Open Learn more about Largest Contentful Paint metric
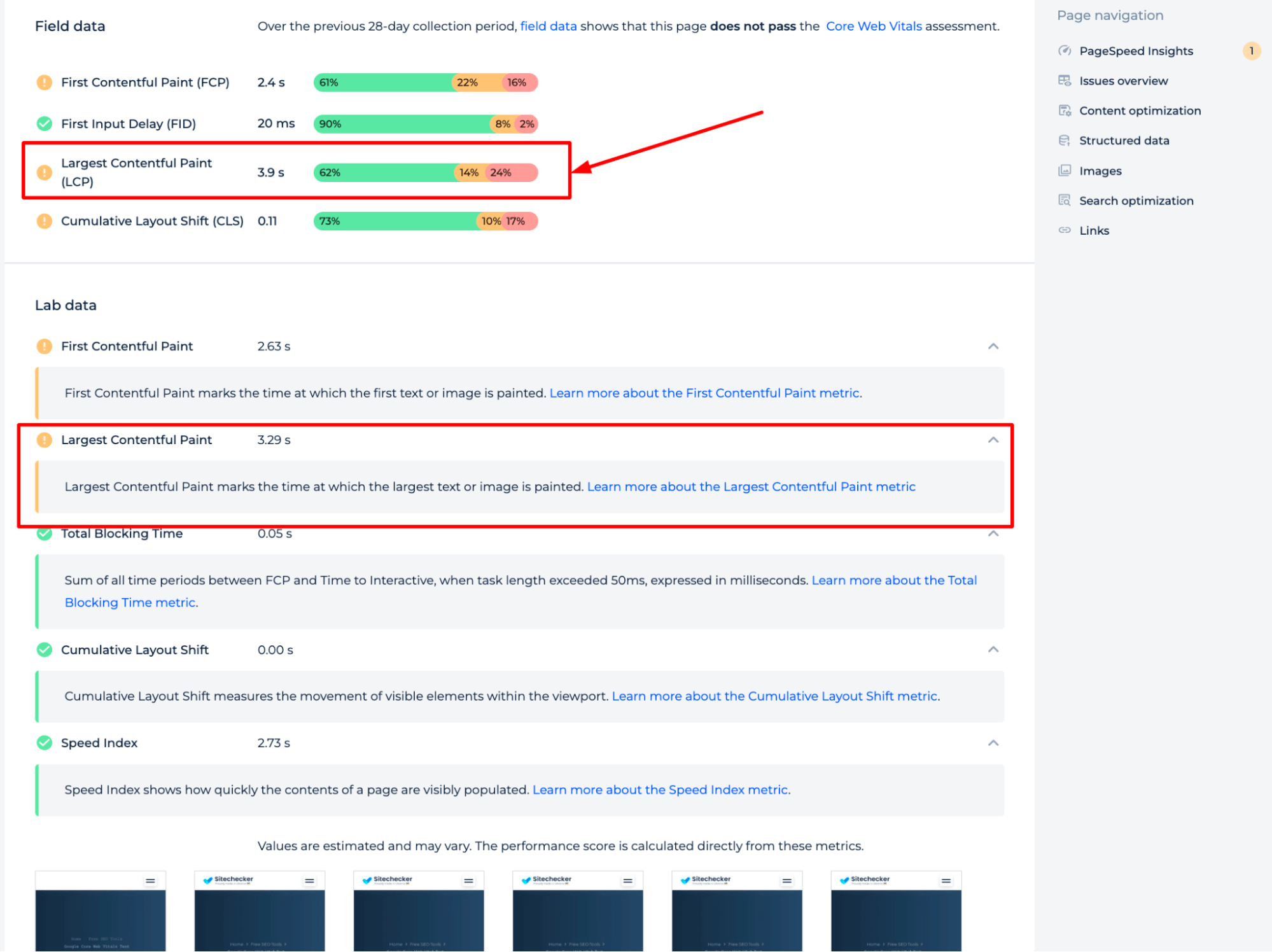The width and height of the screenshot is (1272, 952). tap(751, 487)
